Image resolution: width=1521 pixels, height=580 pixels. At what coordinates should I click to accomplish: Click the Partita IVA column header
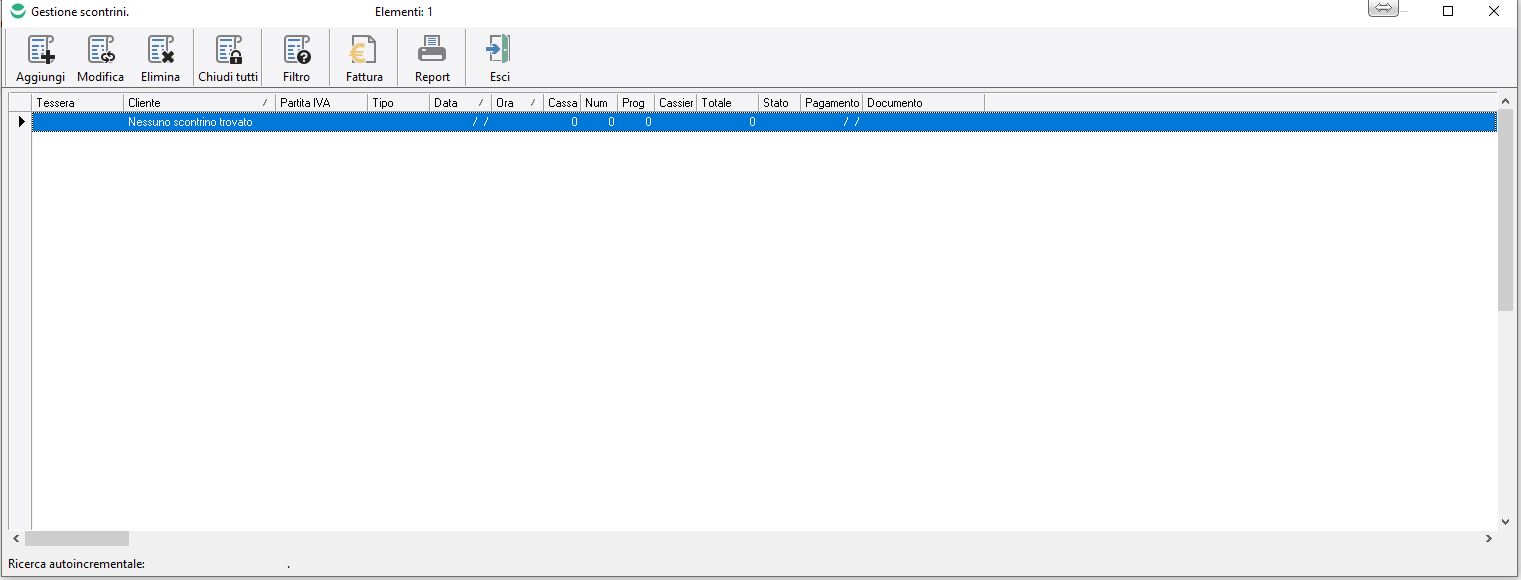click(x=320, y=103)
